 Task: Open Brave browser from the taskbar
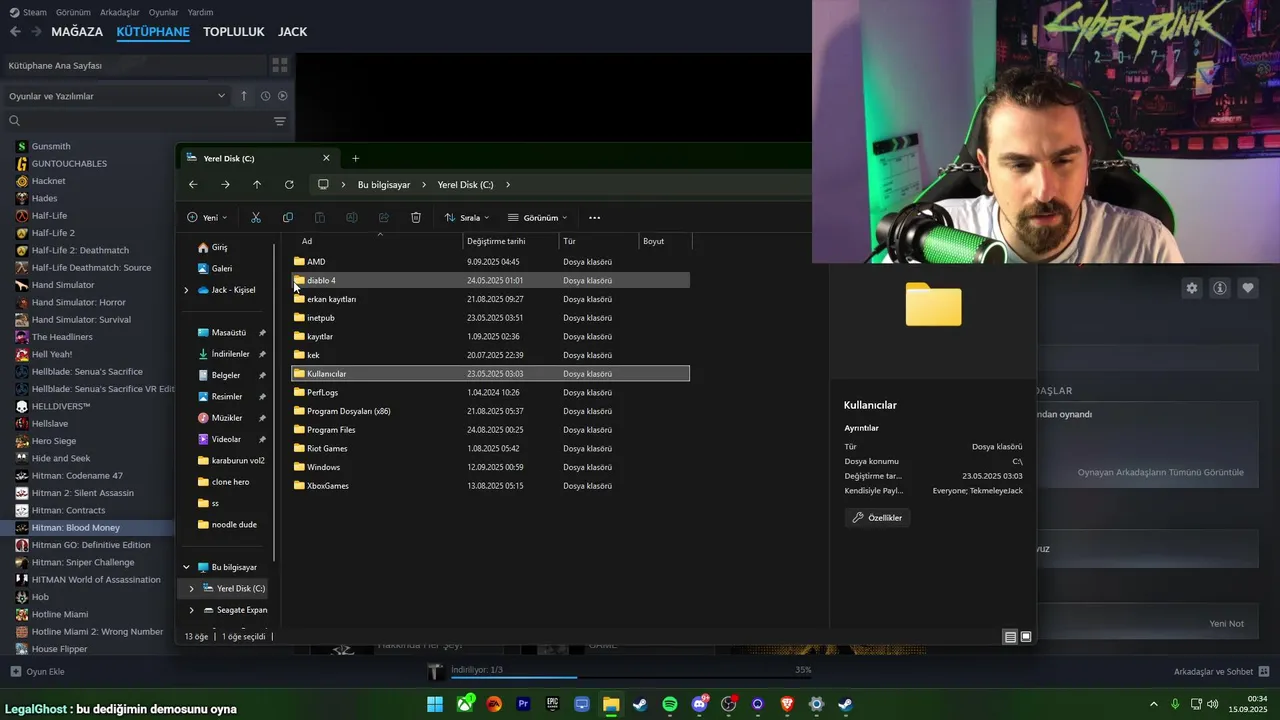[787, 704]
